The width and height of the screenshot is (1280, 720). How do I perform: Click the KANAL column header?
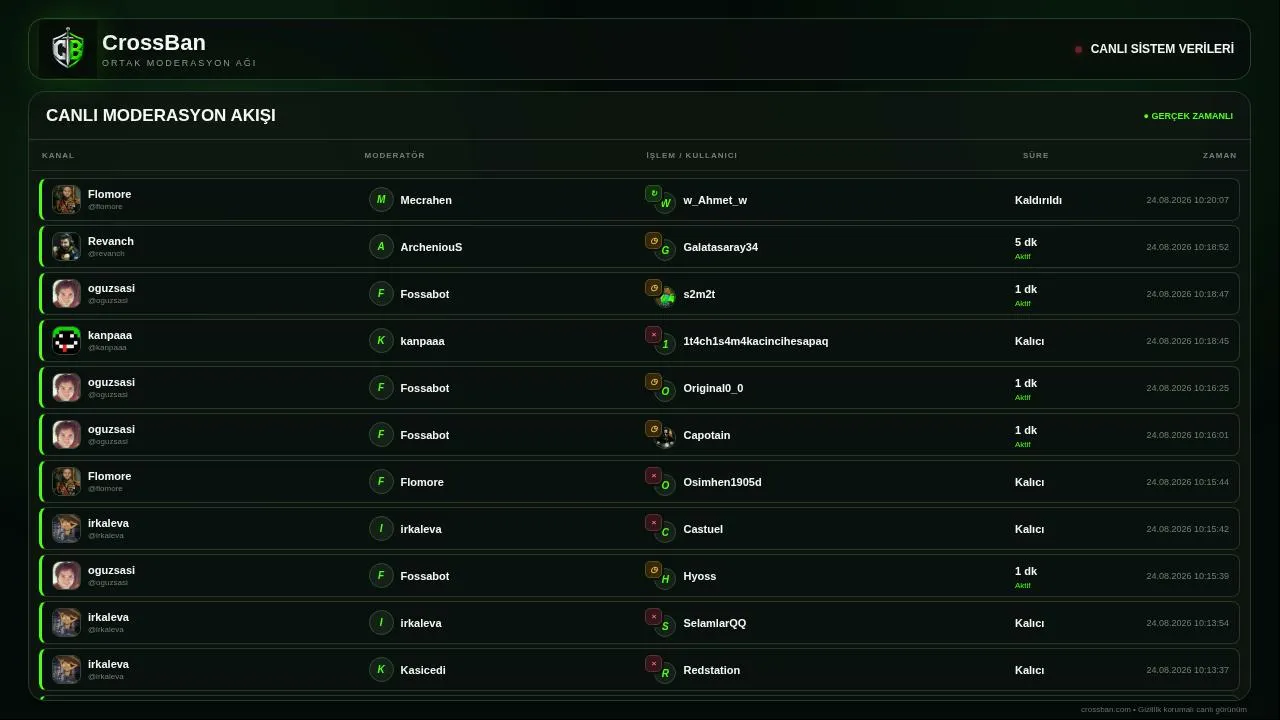58,155
